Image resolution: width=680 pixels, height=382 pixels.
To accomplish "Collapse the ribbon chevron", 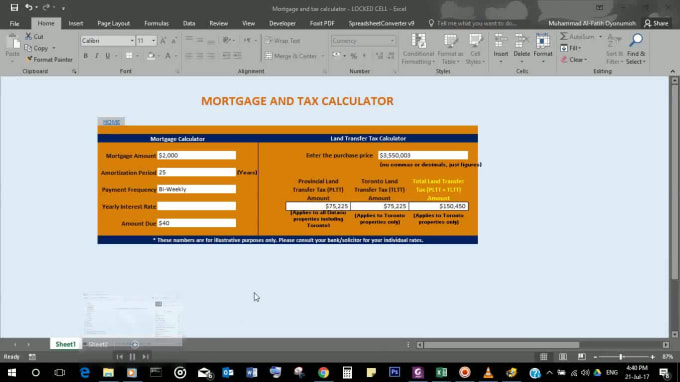I will [673, 71].
